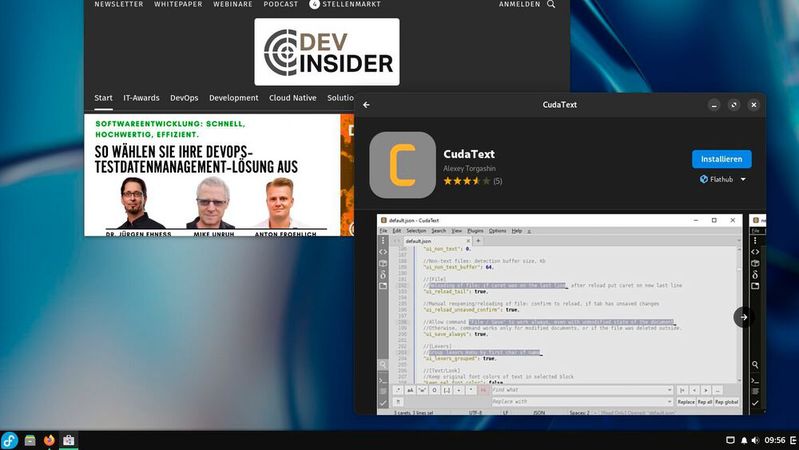
Task: Click the logout icon in tray
Action: [x=793, y=440]
